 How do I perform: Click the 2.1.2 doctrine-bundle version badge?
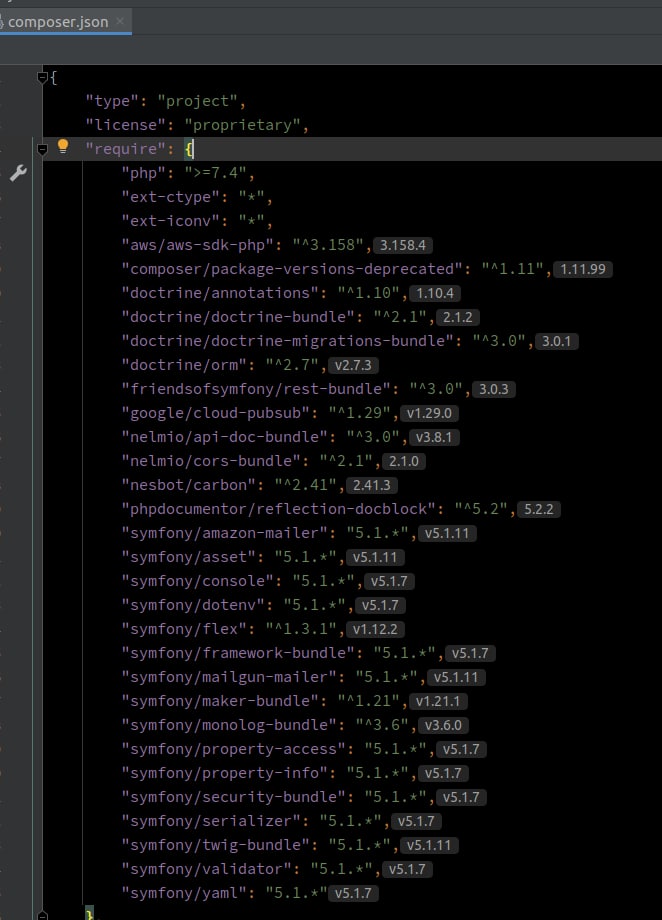coord(458,317)
